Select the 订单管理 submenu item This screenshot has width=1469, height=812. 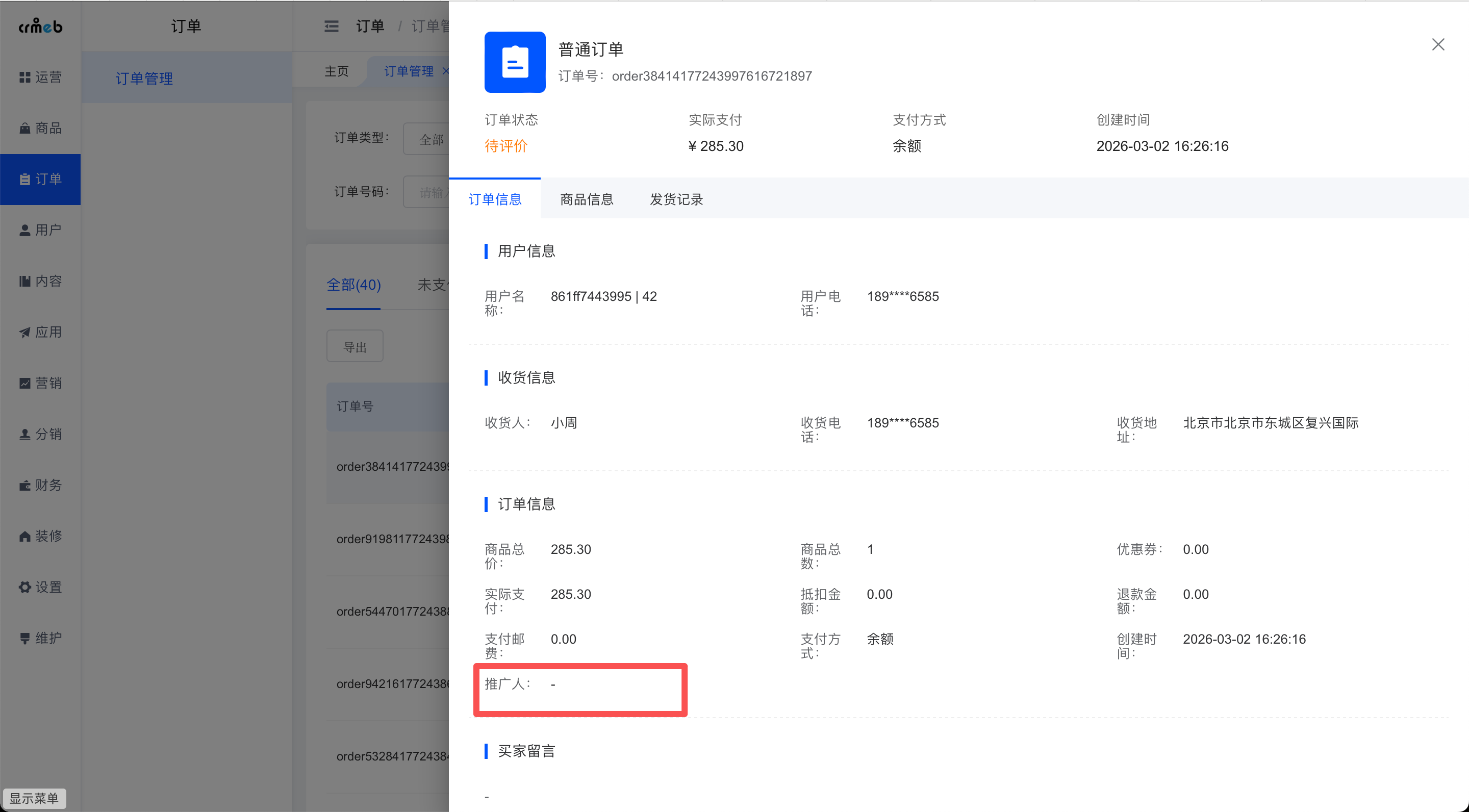[144, 78]
